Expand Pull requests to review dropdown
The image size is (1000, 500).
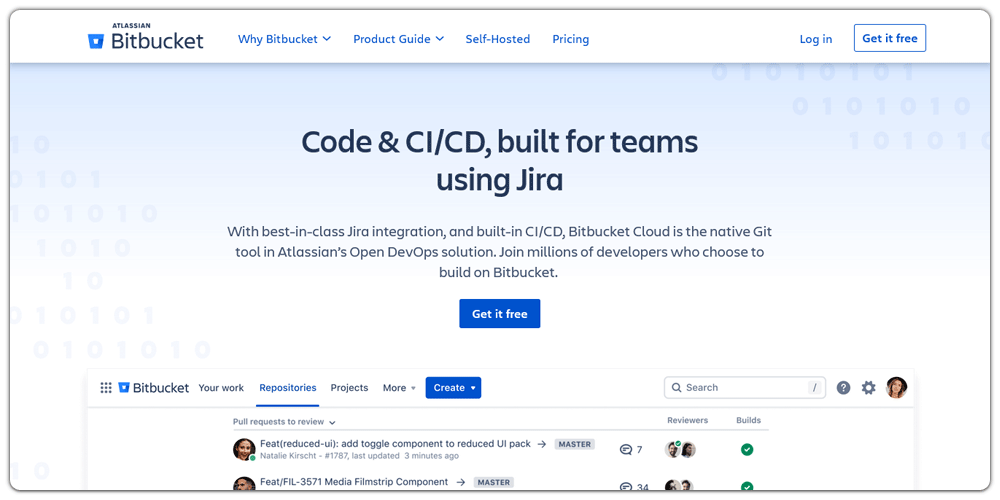[x=284, y=422]
